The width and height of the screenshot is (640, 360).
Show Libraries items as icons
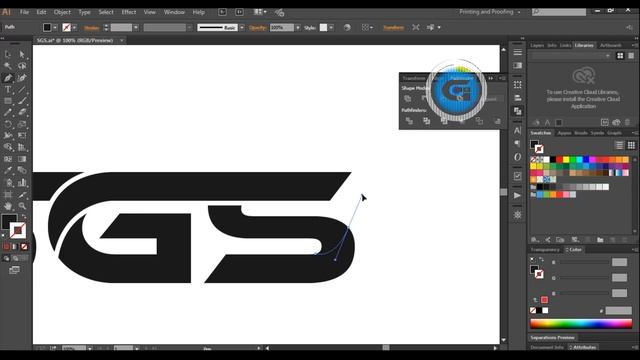[620, 56]
